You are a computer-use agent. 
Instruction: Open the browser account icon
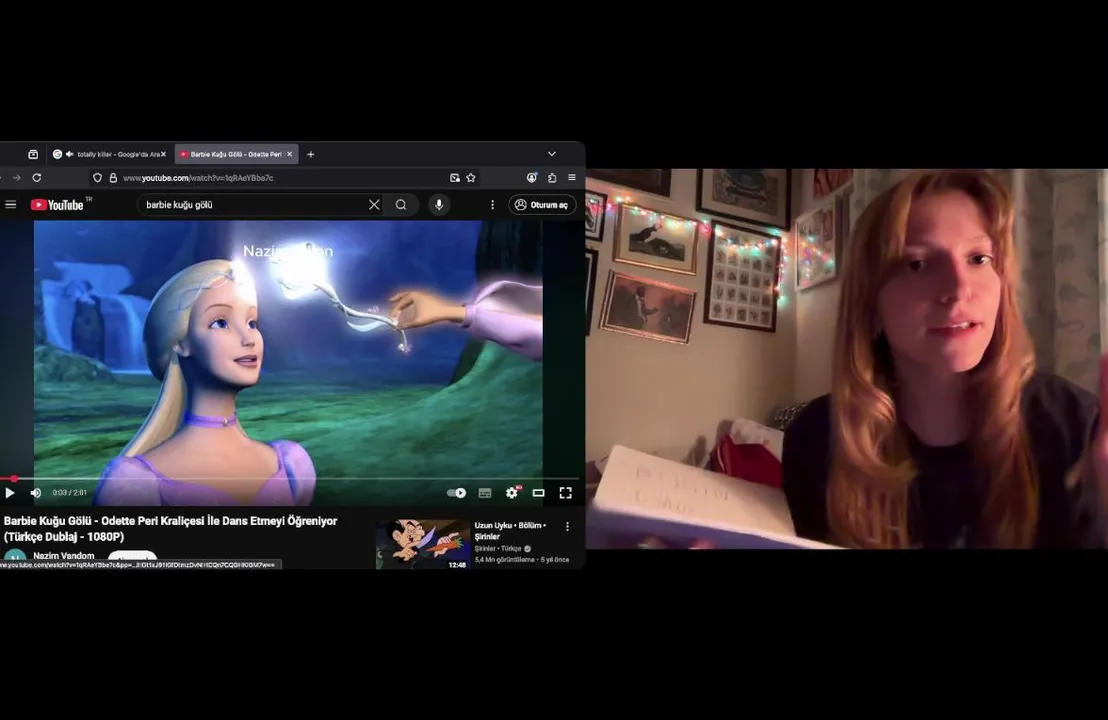click(x=531, y=178)
